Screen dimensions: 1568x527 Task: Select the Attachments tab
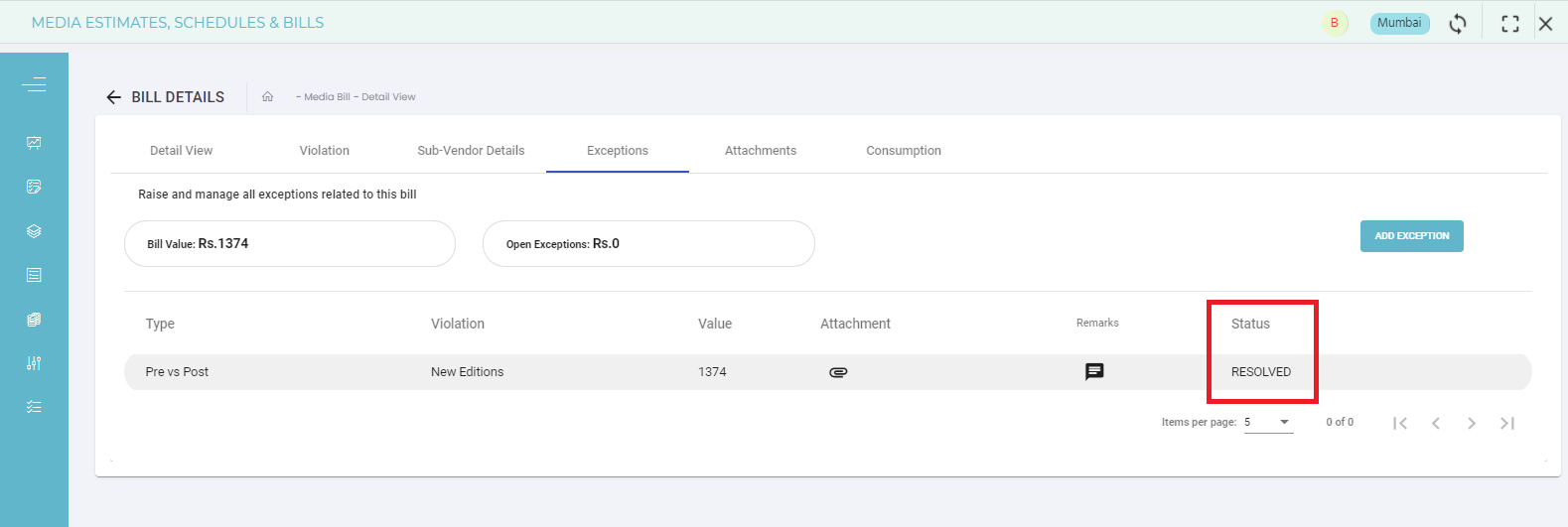tap(760, 151)
